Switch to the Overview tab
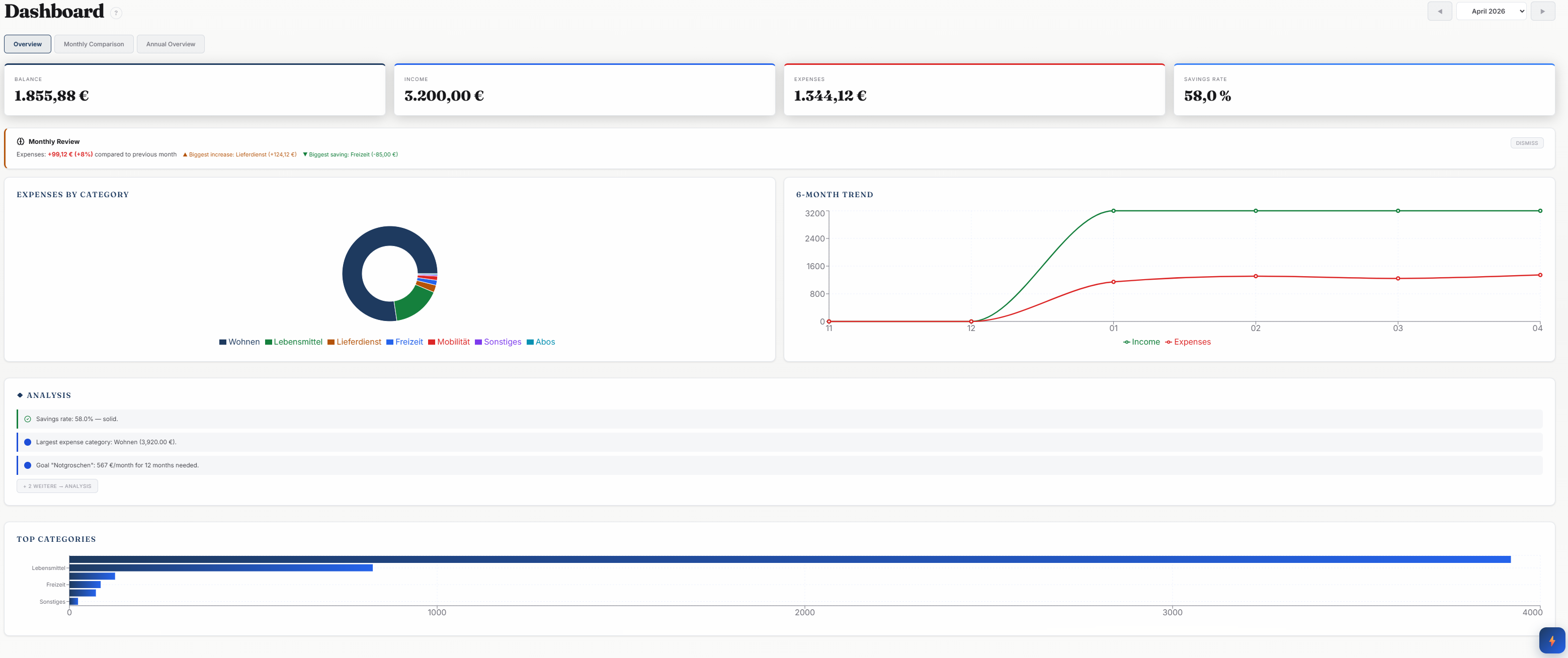This screenshot has width=1568, height=658. 27,44
